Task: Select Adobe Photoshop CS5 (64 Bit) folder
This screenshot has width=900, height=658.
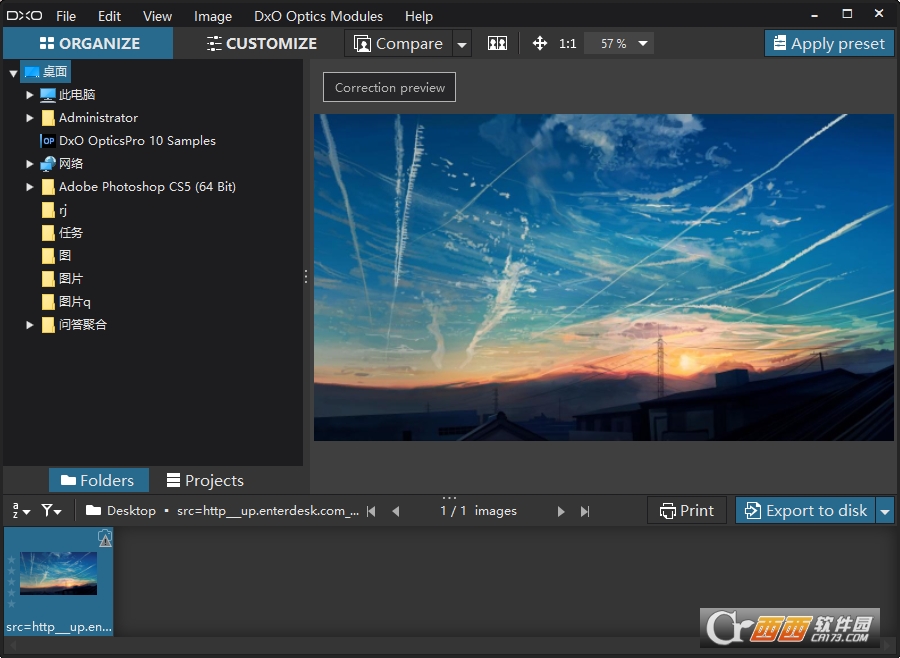Action: coord(138,187)
